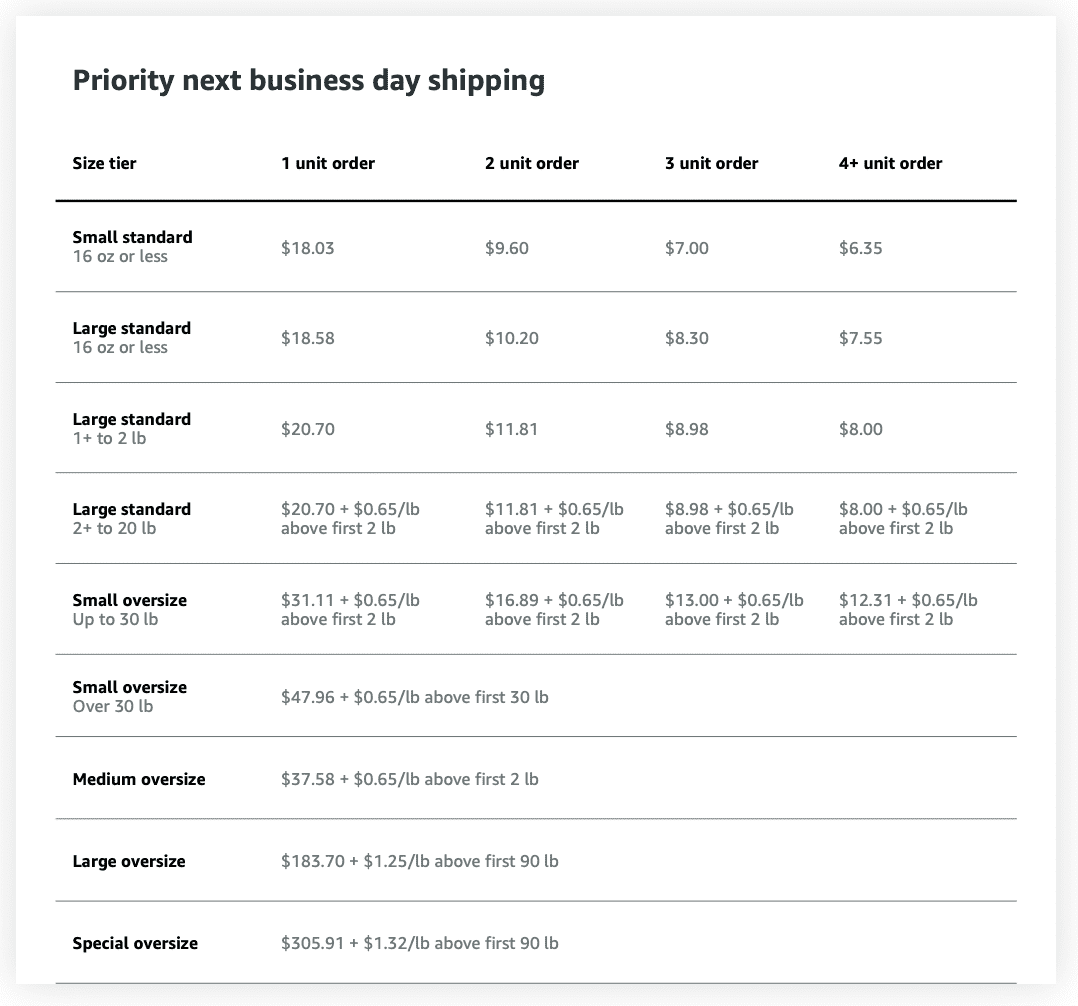Screen dimensions: 1078x1006
Task: Click the $18.03 price cell
Action: click(x=307, y=248)
